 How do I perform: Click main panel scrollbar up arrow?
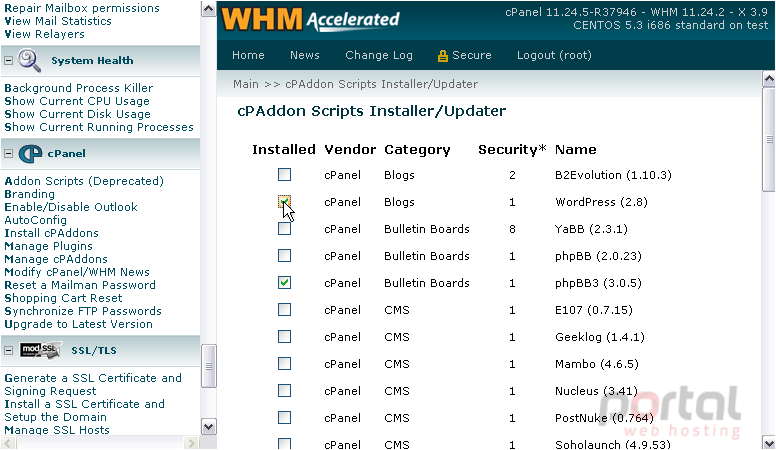point(769,79)
